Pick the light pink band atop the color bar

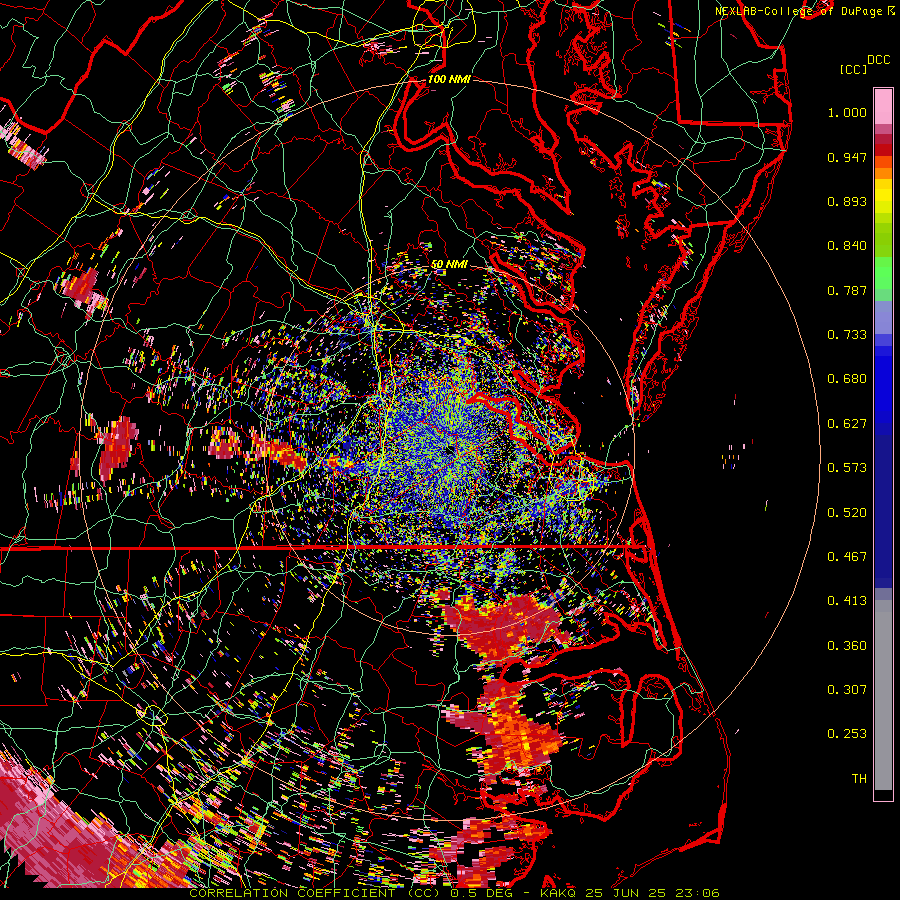pos(883,107)
